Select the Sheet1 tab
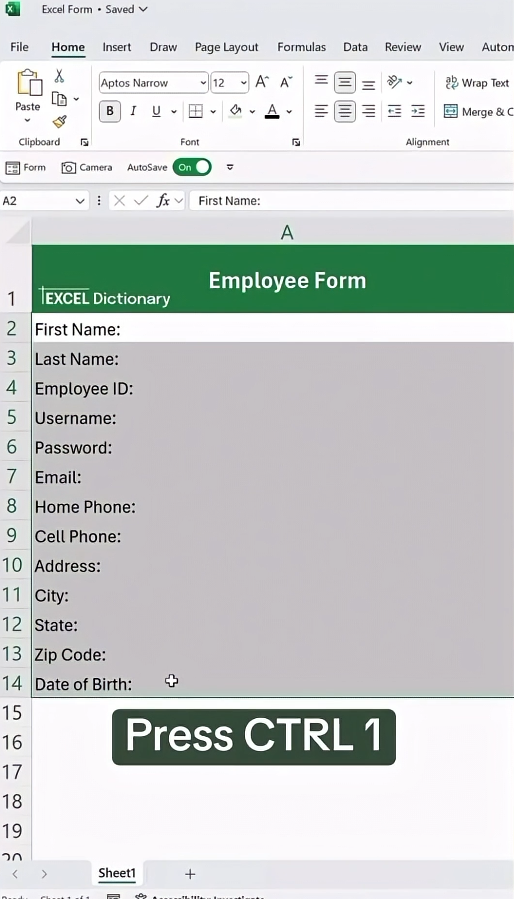514x899 pixels. click(117, 873)
